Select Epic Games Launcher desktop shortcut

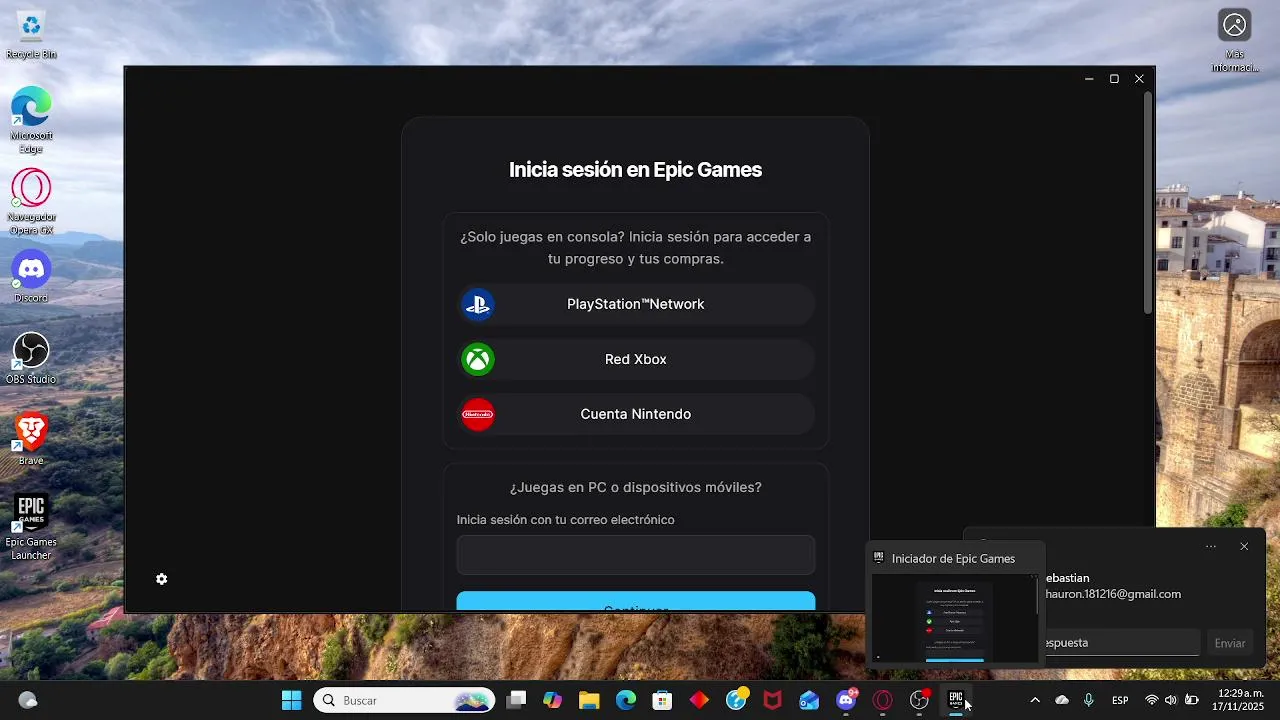[31, 527]
